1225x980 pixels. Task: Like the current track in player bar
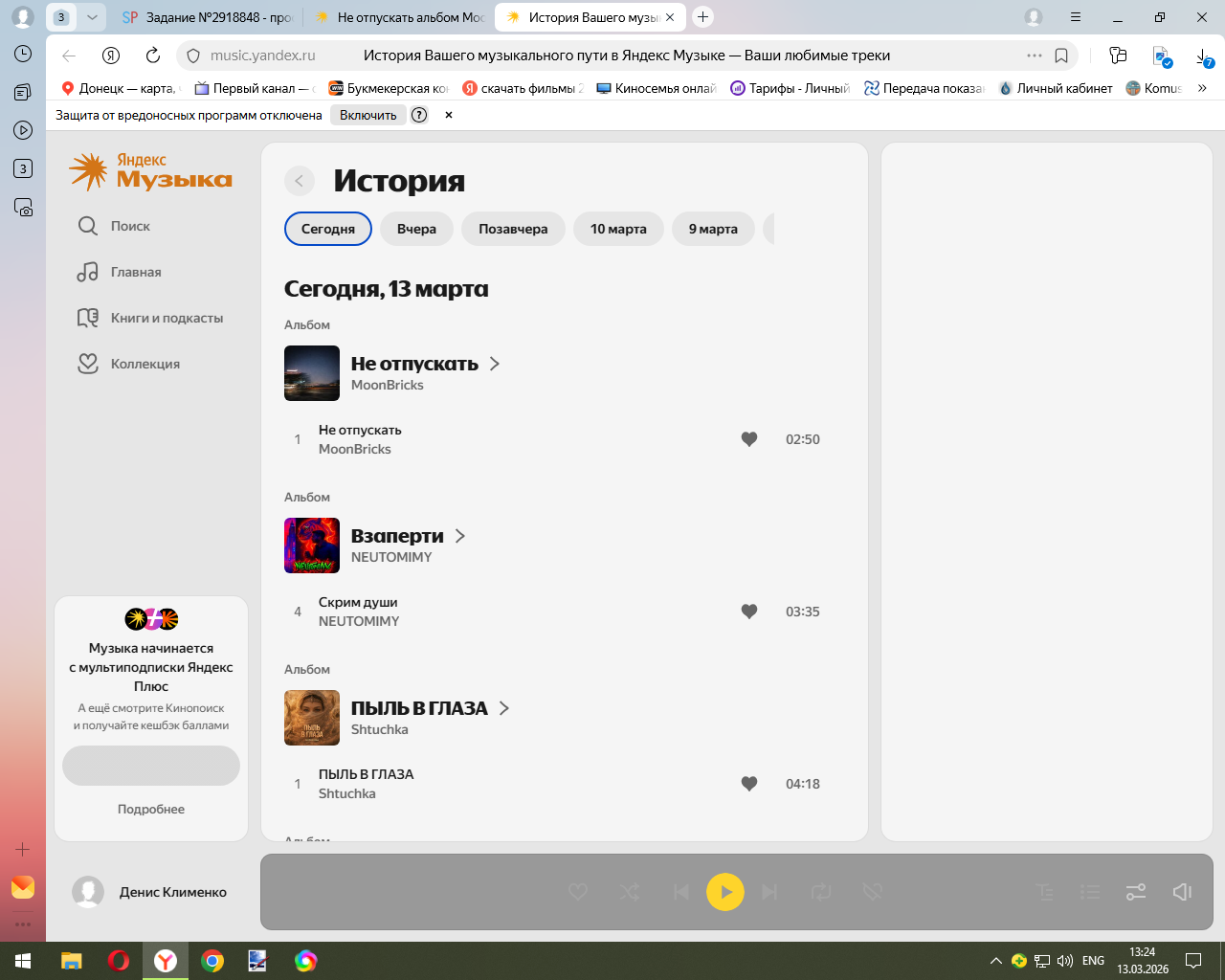(x=578, y=892)
